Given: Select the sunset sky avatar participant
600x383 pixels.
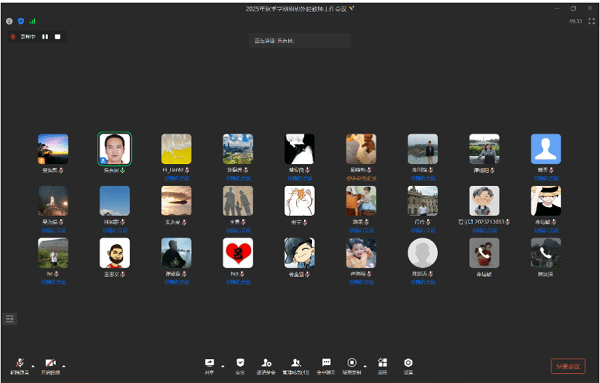Looking at the screenshot, I should (53, 149).
